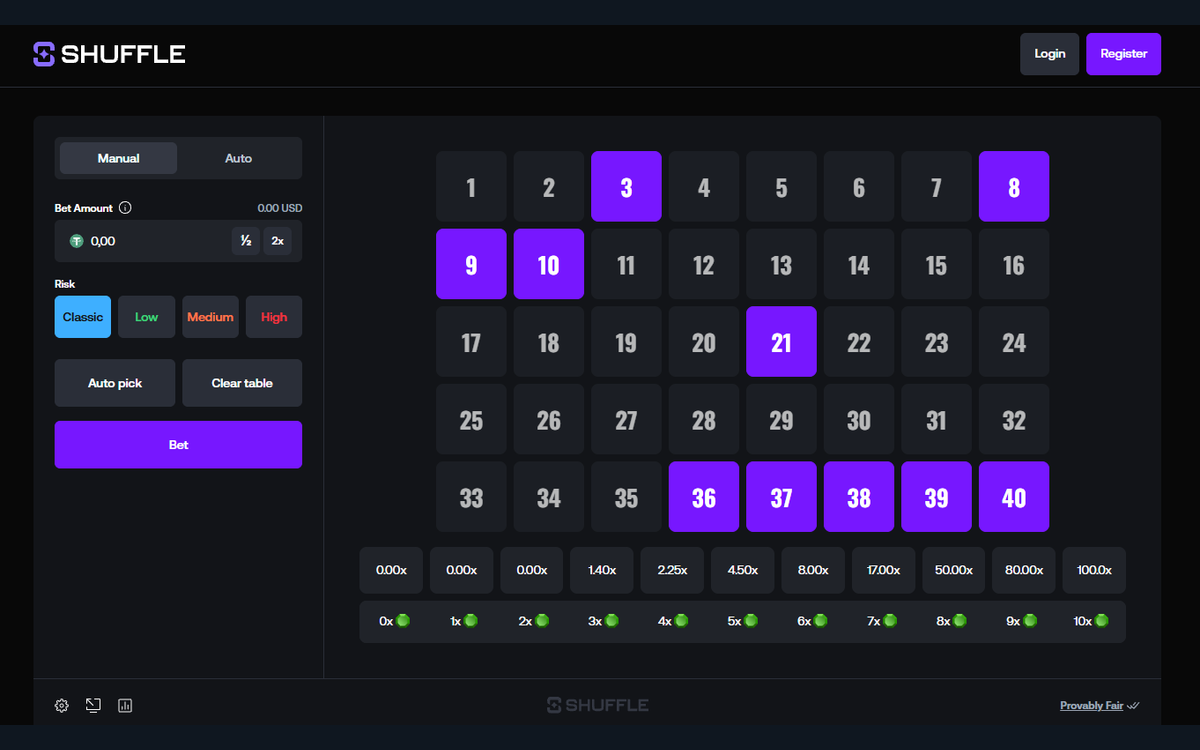
Task: Click the Login button
Action: [x=1049, y=54]
